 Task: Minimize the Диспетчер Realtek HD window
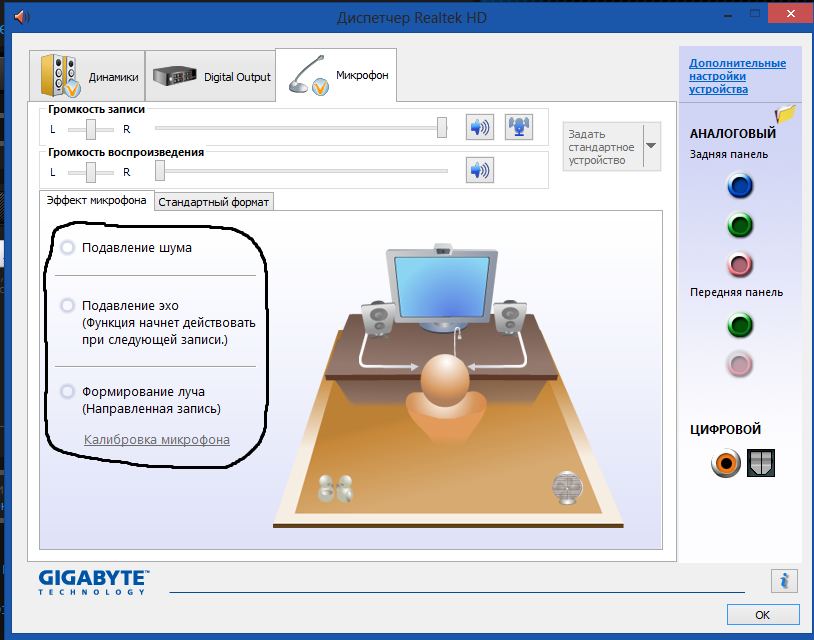(728, 15)
